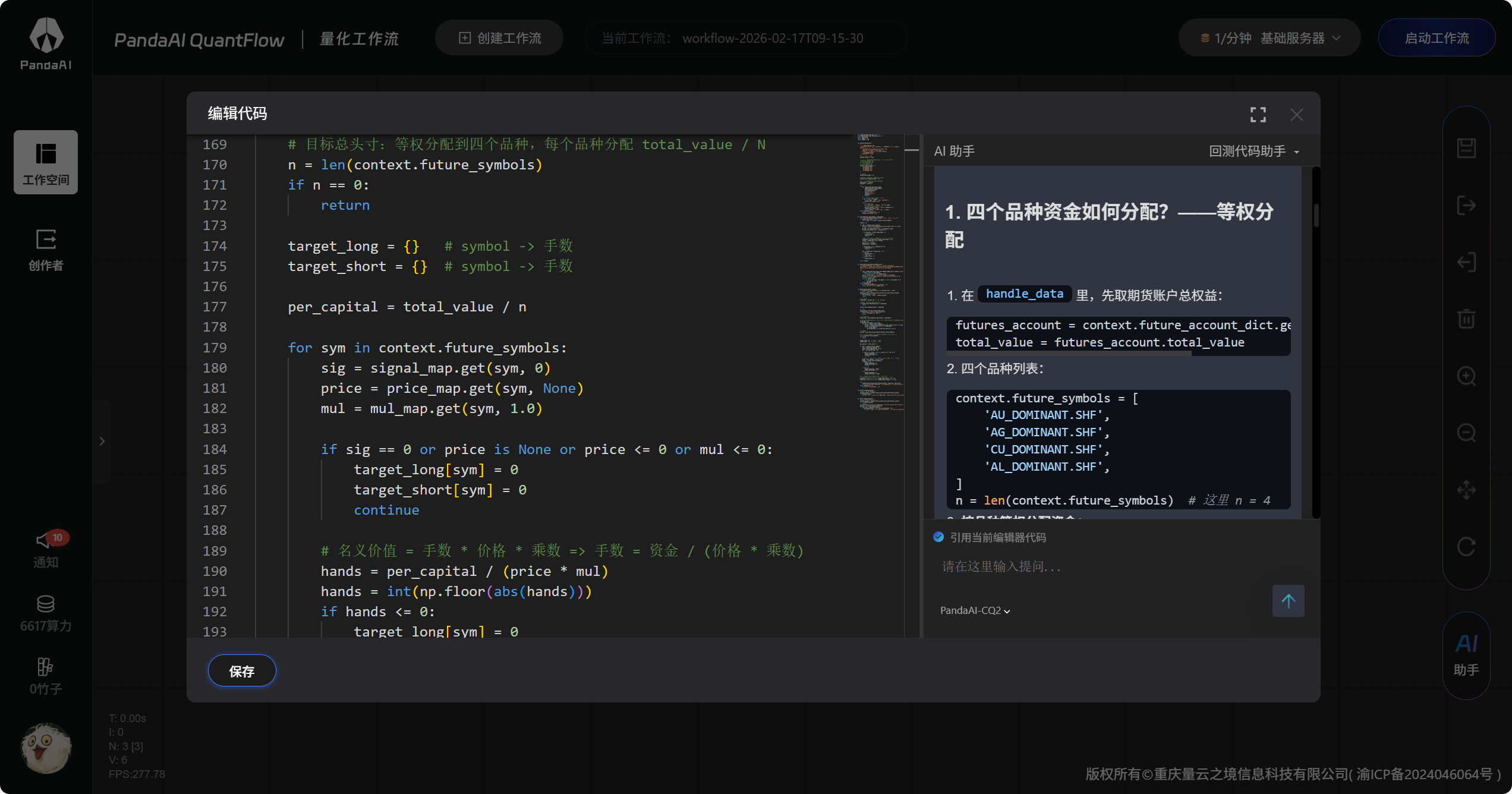Toggle fullscreen for the code editor dialog
The width and height of the screenshot is (1512, 794).
click(1258, 114)
